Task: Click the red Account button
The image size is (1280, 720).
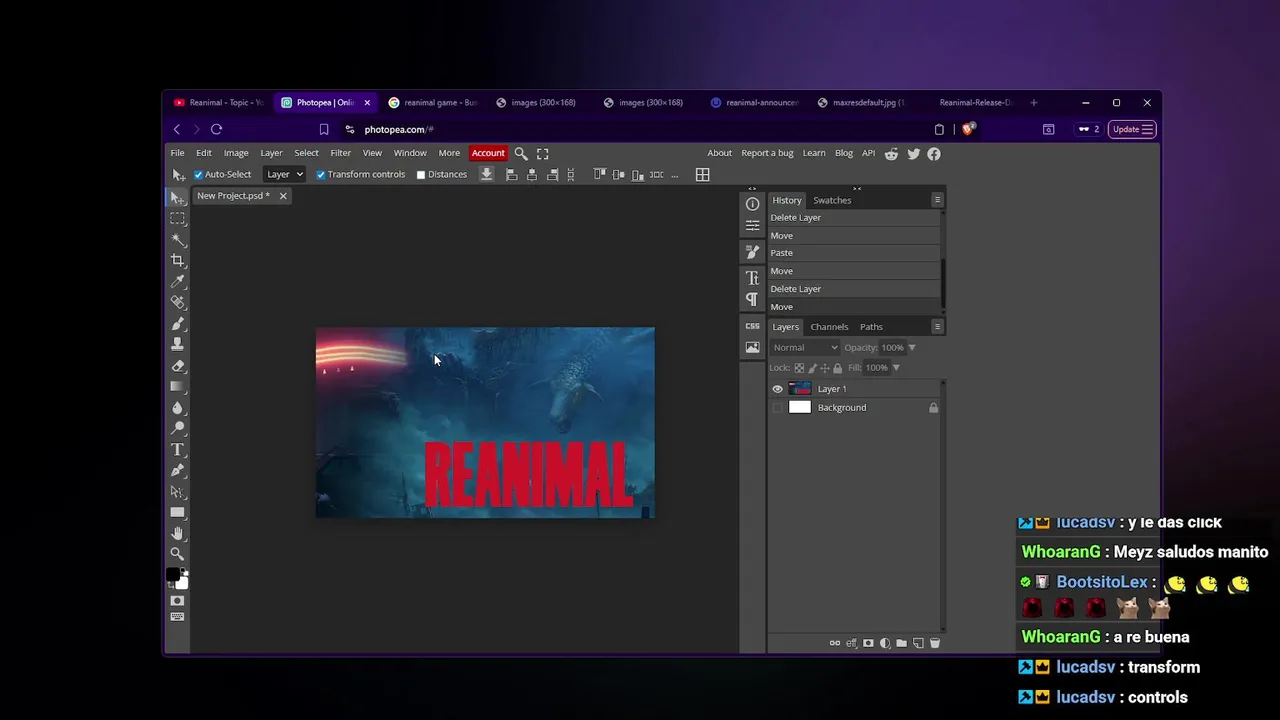Action: pos(488,153)
